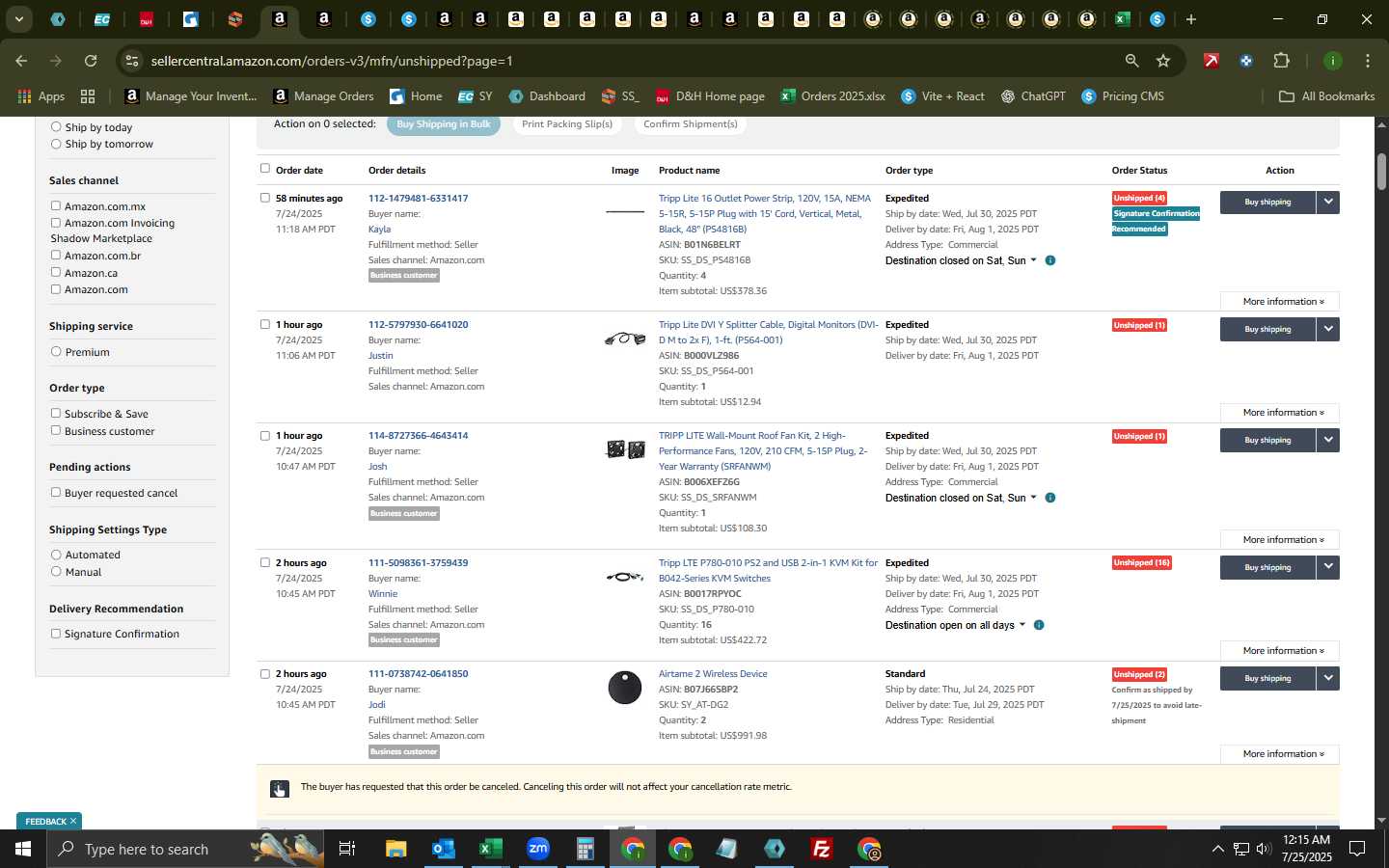Open the Pricing CMS bookmark
This screenshot has width=1389, height=868.
click(1123, 96)
